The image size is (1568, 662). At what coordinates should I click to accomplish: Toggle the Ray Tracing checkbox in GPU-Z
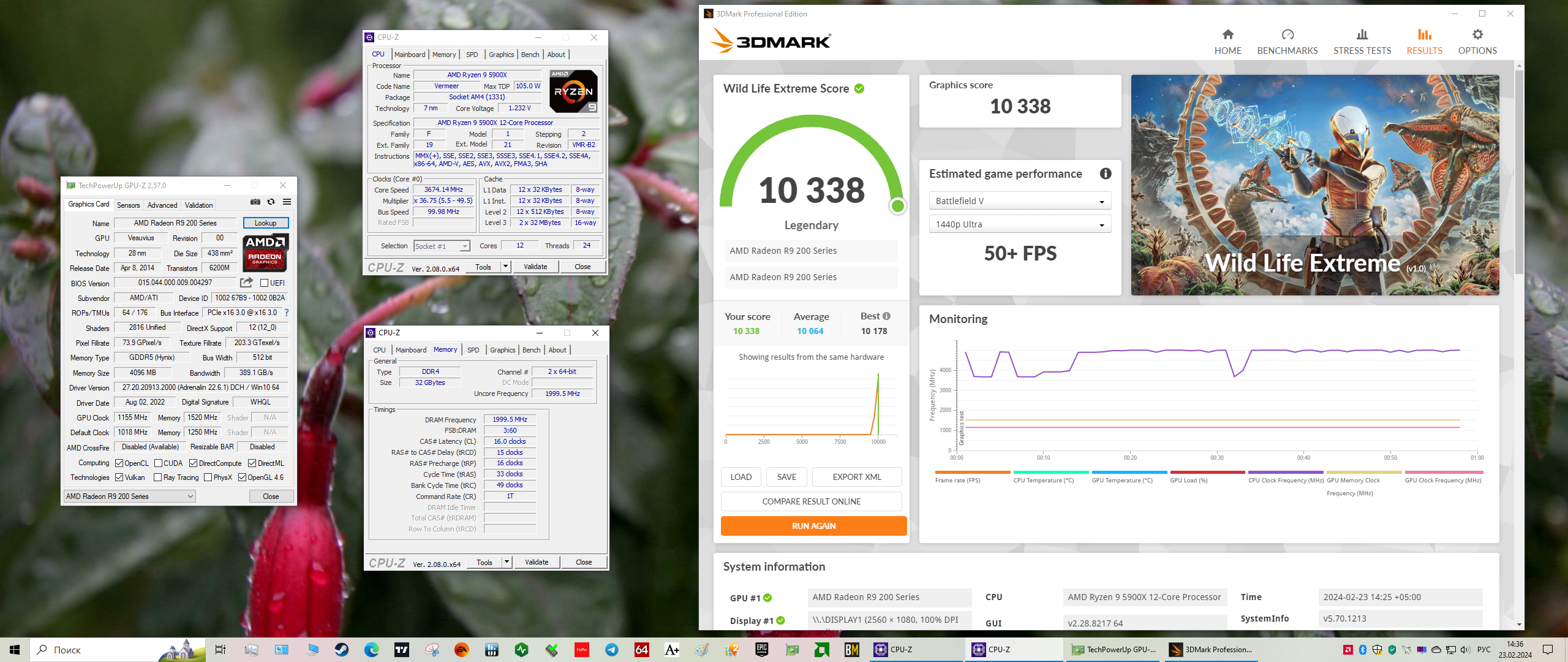click(x=158, y=477)
